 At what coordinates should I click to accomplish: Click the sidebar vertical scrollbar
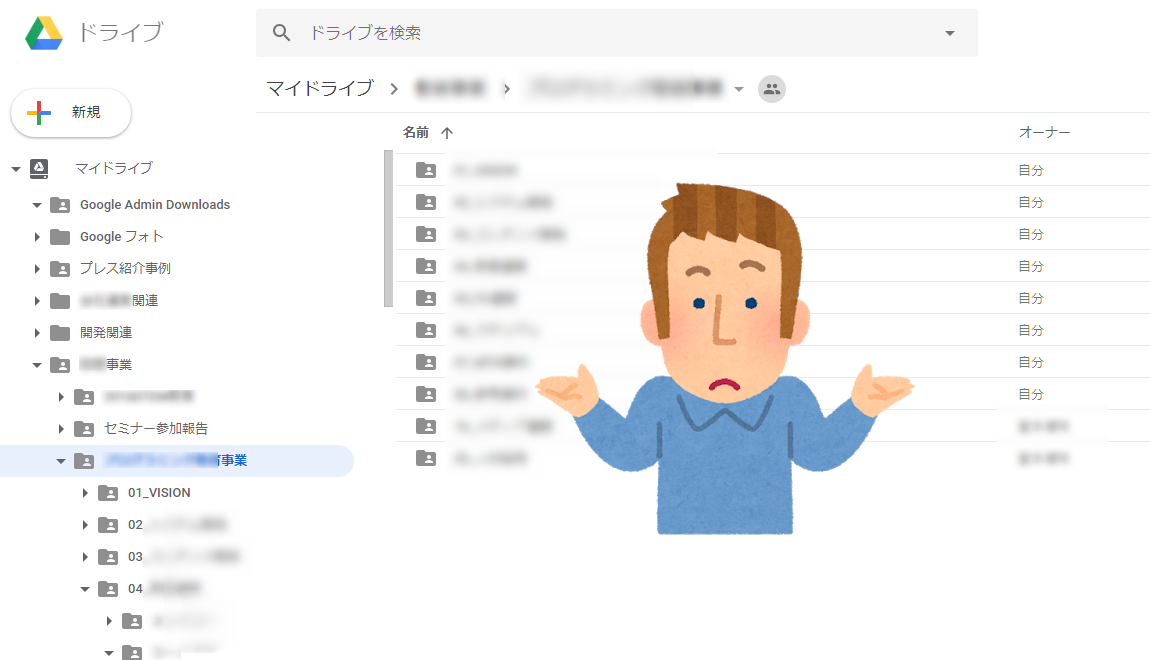coord(388,228)
